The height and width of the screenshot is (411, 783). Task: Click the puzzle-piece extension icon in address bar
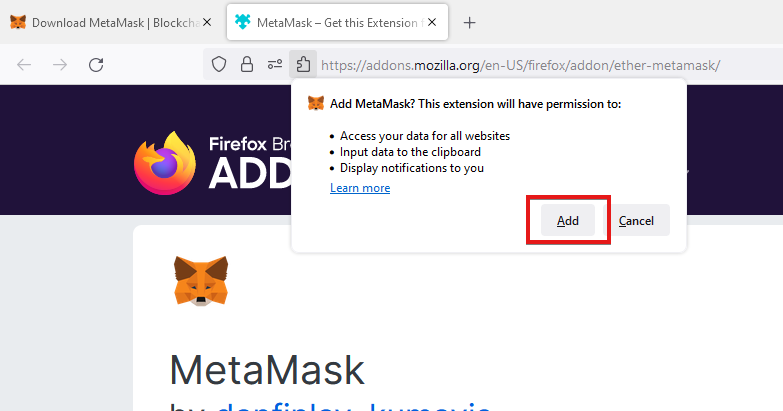pos(303,64)
